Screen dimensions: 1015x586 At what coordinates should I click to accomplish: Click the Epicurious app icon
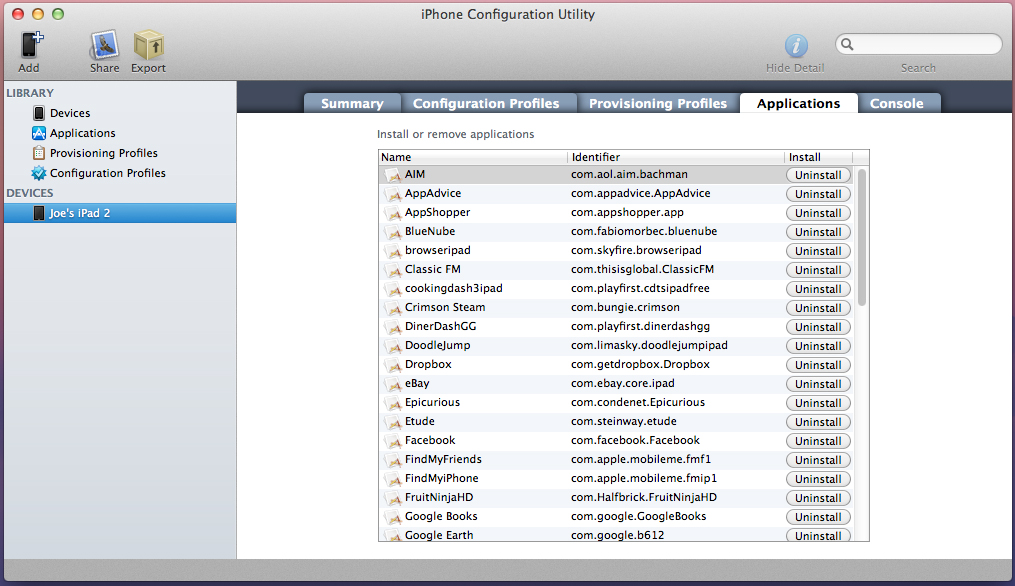[x=392, y=403]
